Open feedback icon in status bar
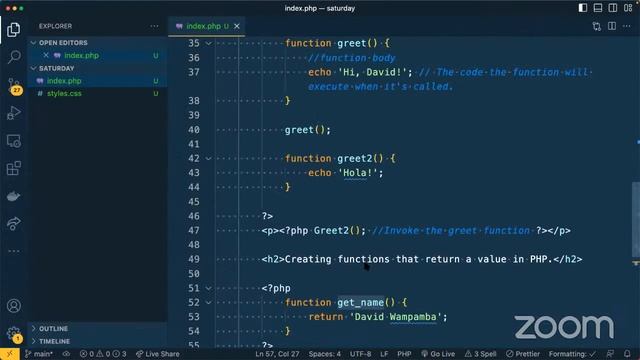The height and width of the screenshot is (360, 640). (610, 354)
